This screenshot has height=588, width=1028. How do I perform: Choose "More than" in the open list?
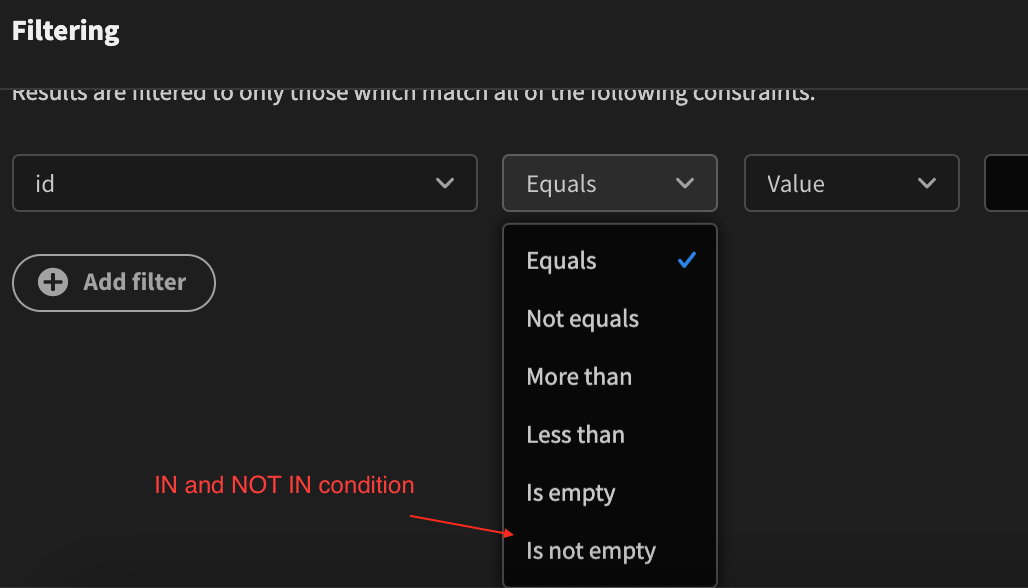pos(579,376)
